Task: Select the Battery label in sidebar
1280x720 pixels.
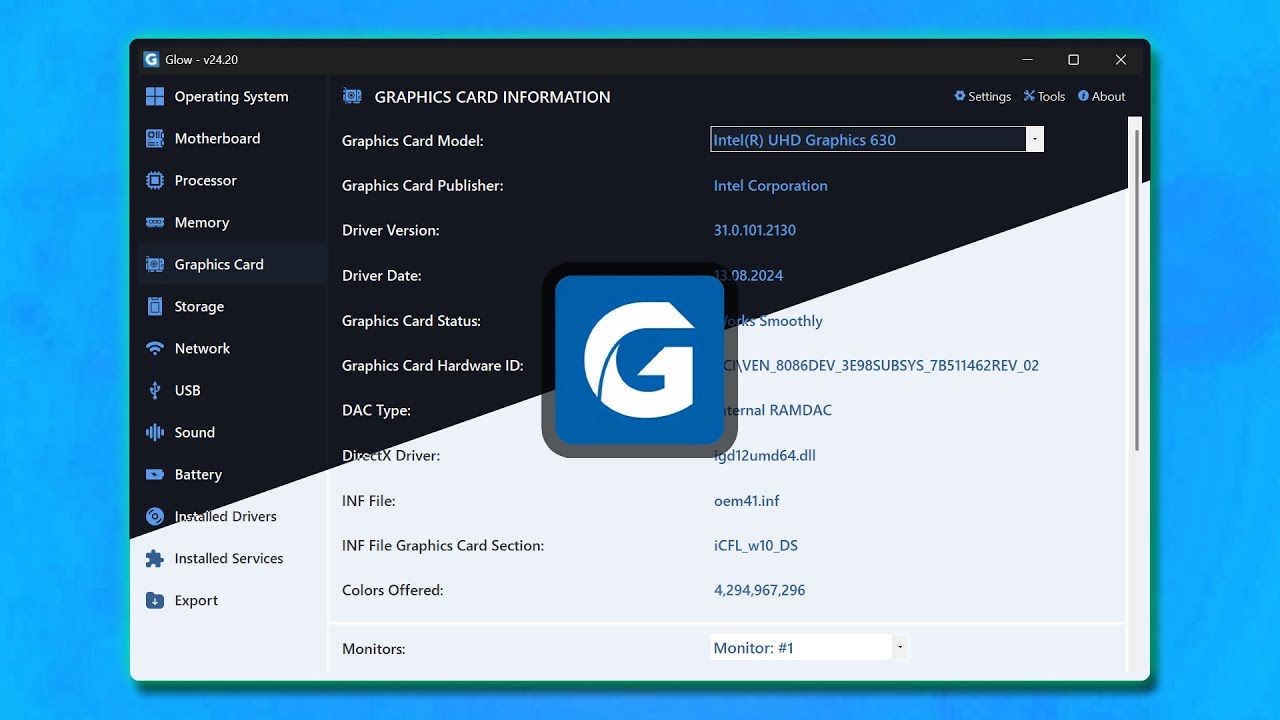Action: click(x=198, y=474)
